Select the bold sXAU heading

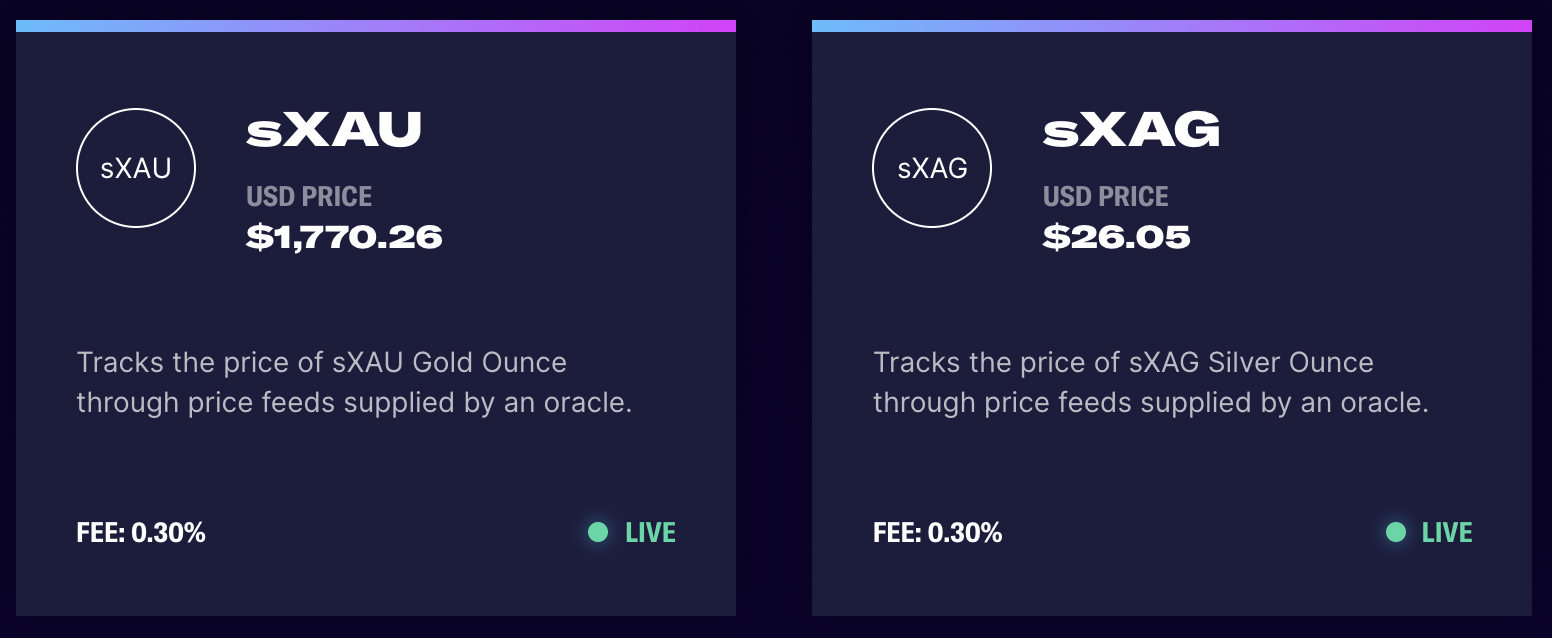tap(334, 131)
